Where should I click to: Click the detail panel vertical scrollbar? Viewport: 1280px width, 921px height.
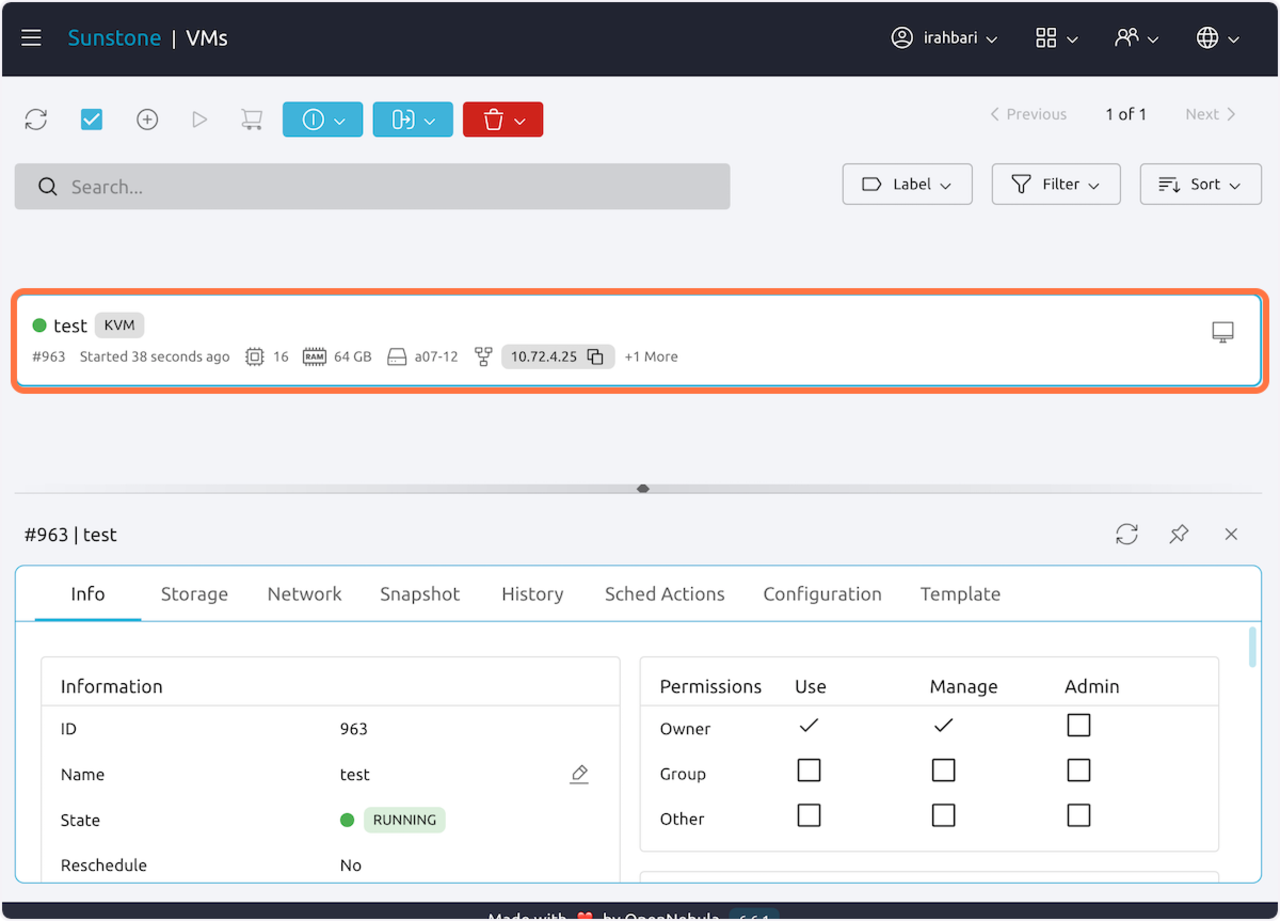(1253, 647)
